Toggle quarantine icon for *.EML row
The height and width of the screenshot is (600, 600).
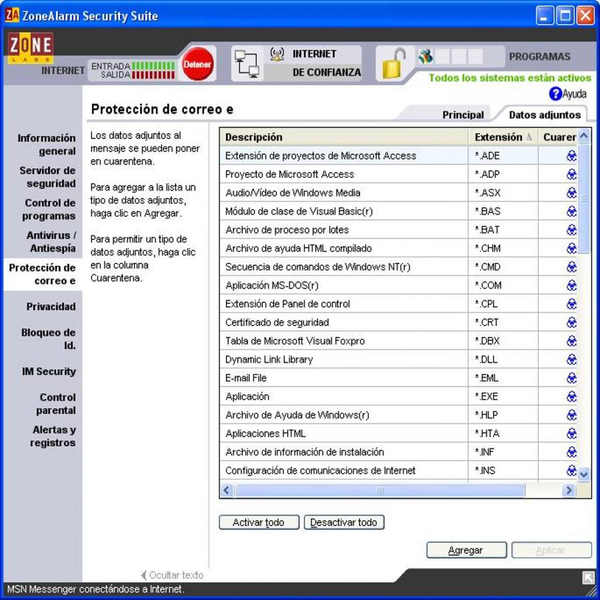tap(571, 378)
